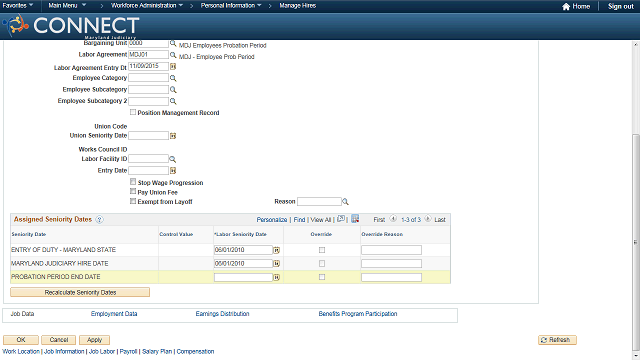640x360 pixels.
Task: Check Override for Probation Period End row
Action: [322, 277]
